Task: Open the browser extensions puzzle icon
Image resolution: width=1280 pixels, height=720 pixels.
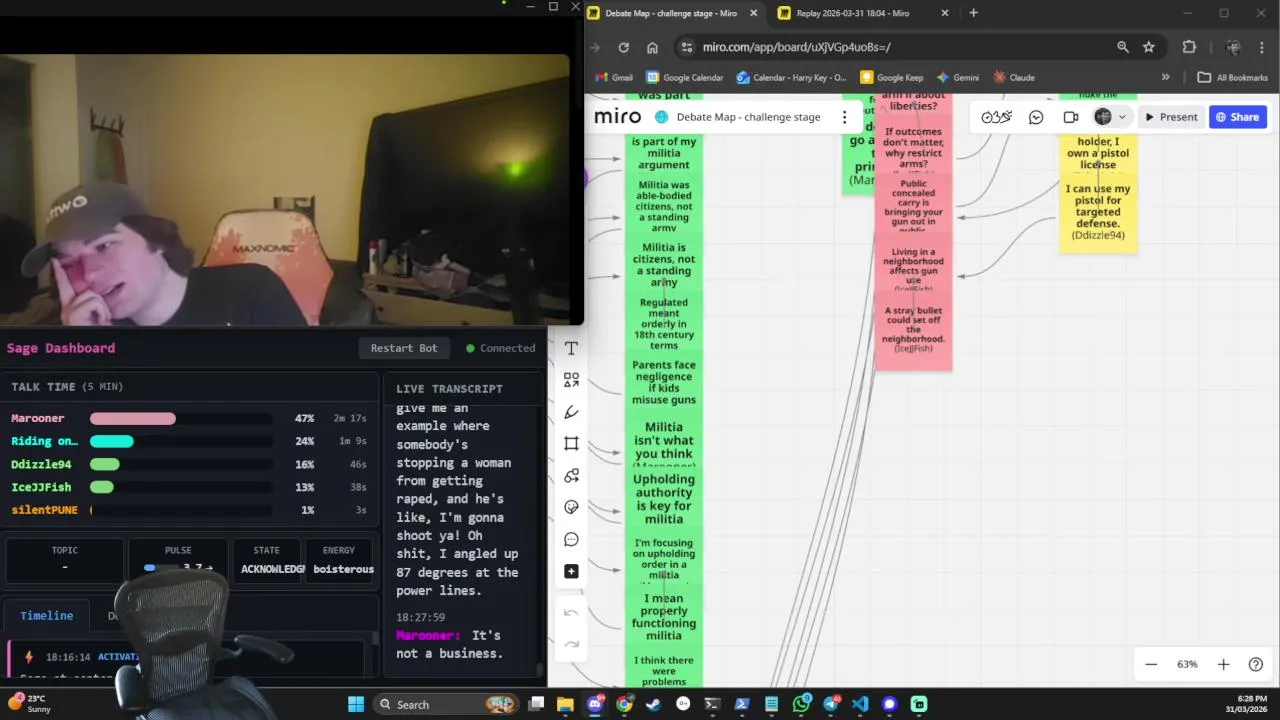Action: coord(1189,47)
